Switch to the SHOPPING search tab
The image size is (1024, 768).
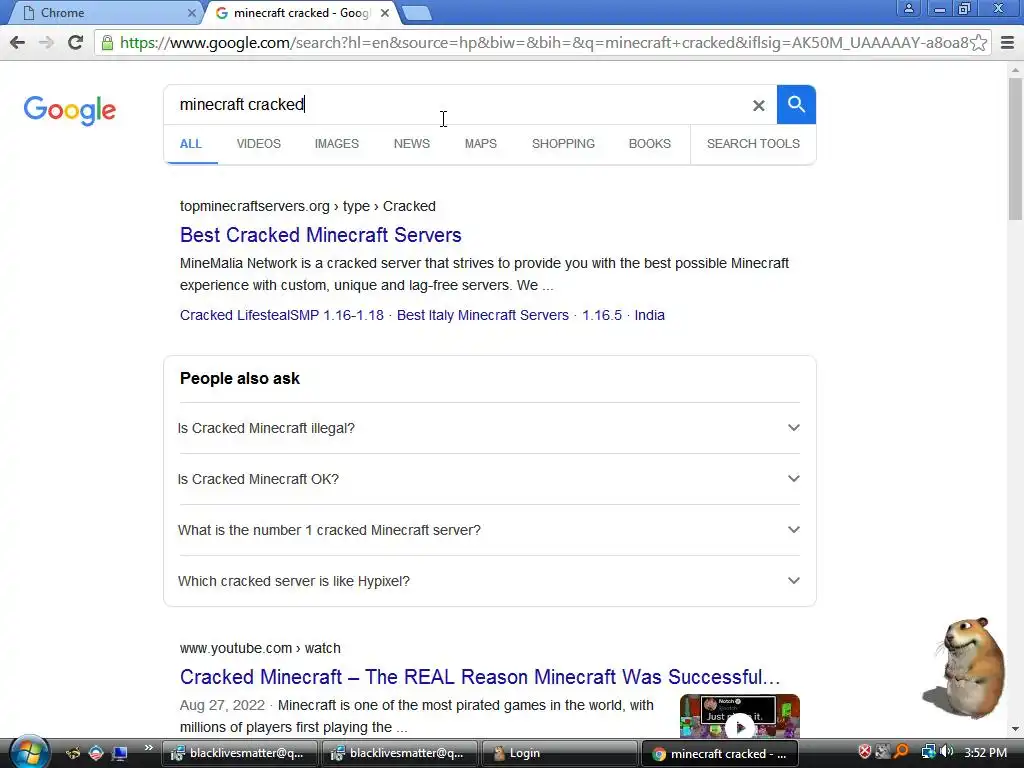(563, 144)
